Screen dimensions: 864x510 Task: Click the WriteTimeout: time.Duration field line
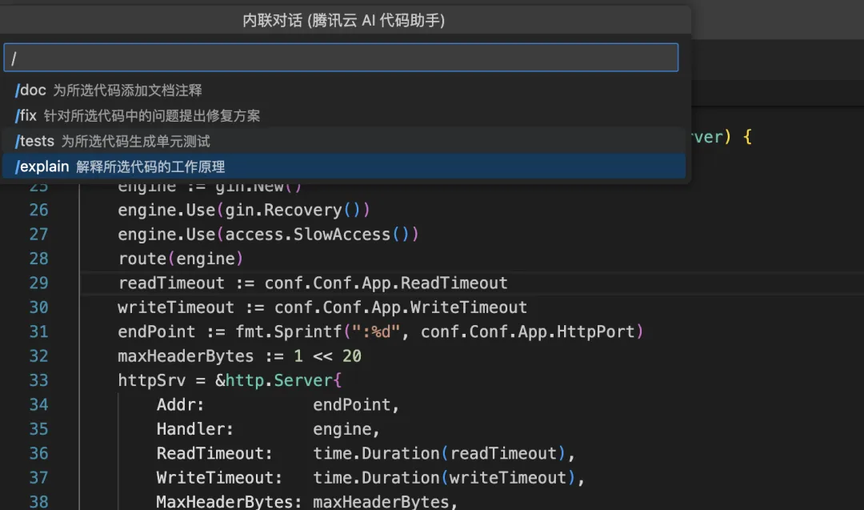370,478
